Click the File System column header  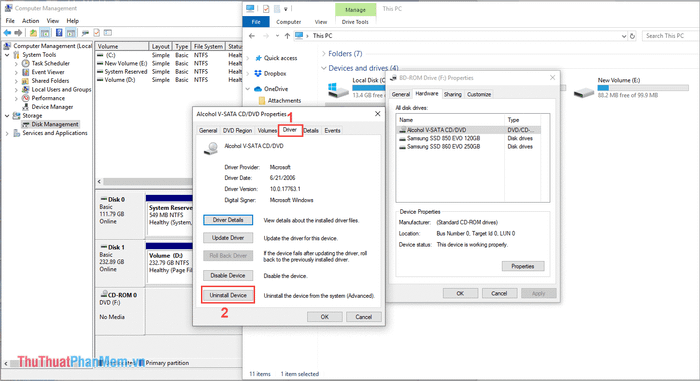click(x=208, y=46)
